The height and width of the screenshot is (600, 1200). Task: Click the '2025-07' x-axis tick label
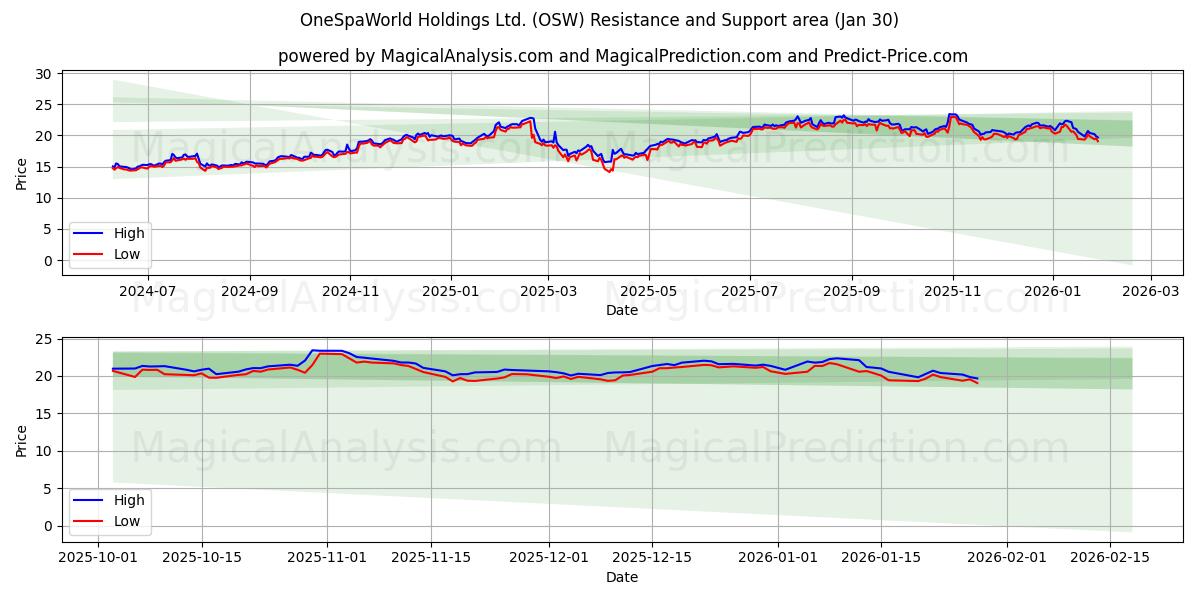750,291
